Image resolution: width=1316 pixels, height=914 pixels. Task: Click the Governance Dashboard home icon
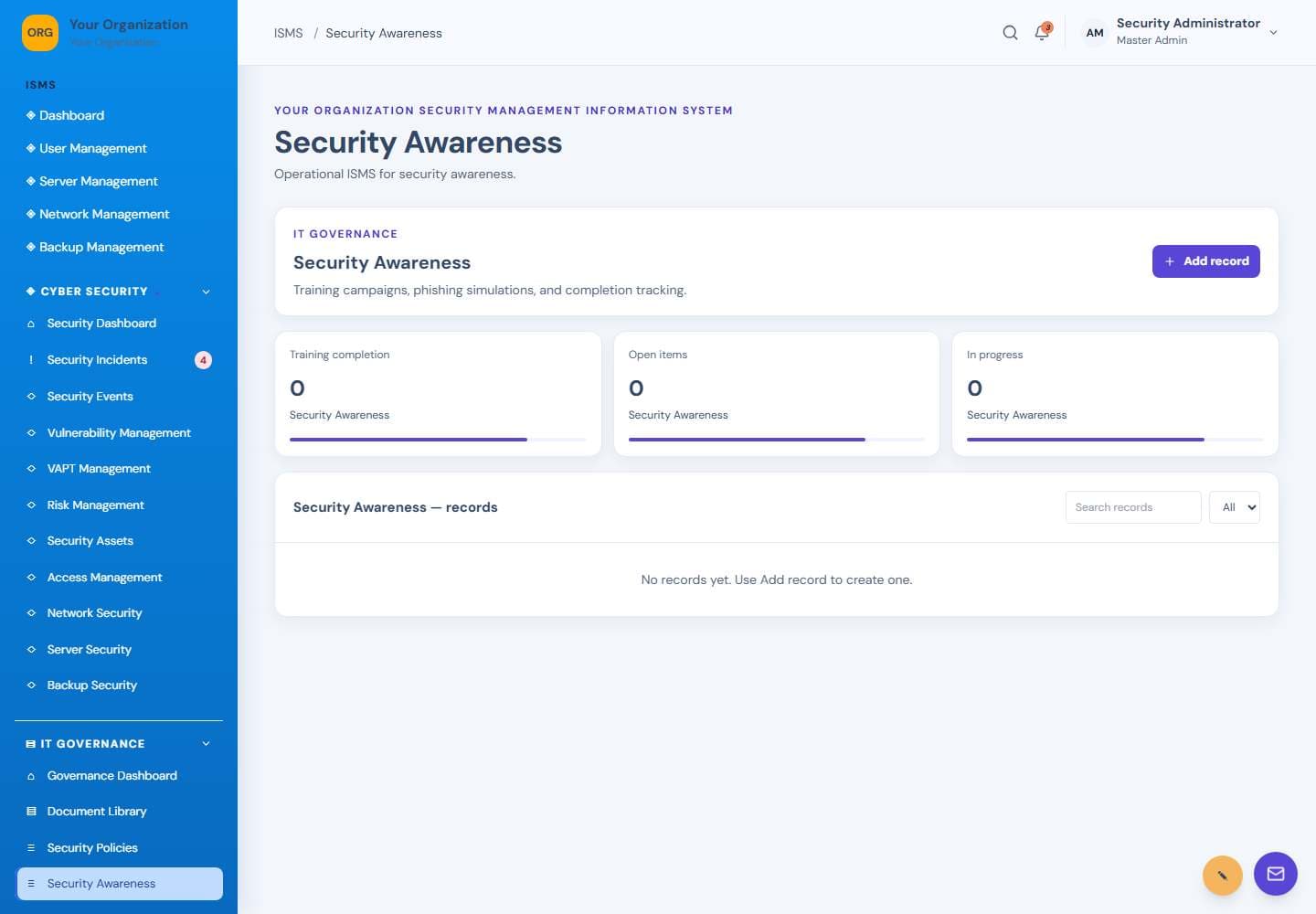click(x=31, y=776)
